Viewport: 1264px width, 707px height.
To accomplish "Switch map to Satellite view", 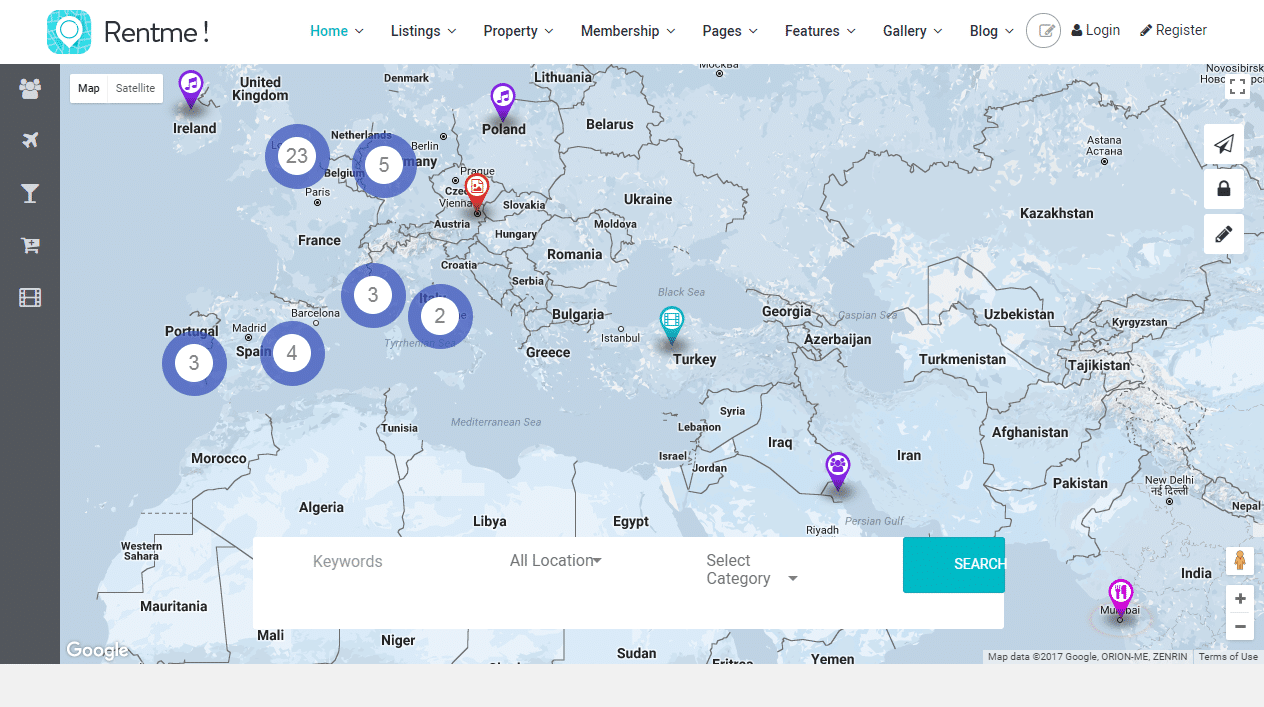I will tap(135, 88).
